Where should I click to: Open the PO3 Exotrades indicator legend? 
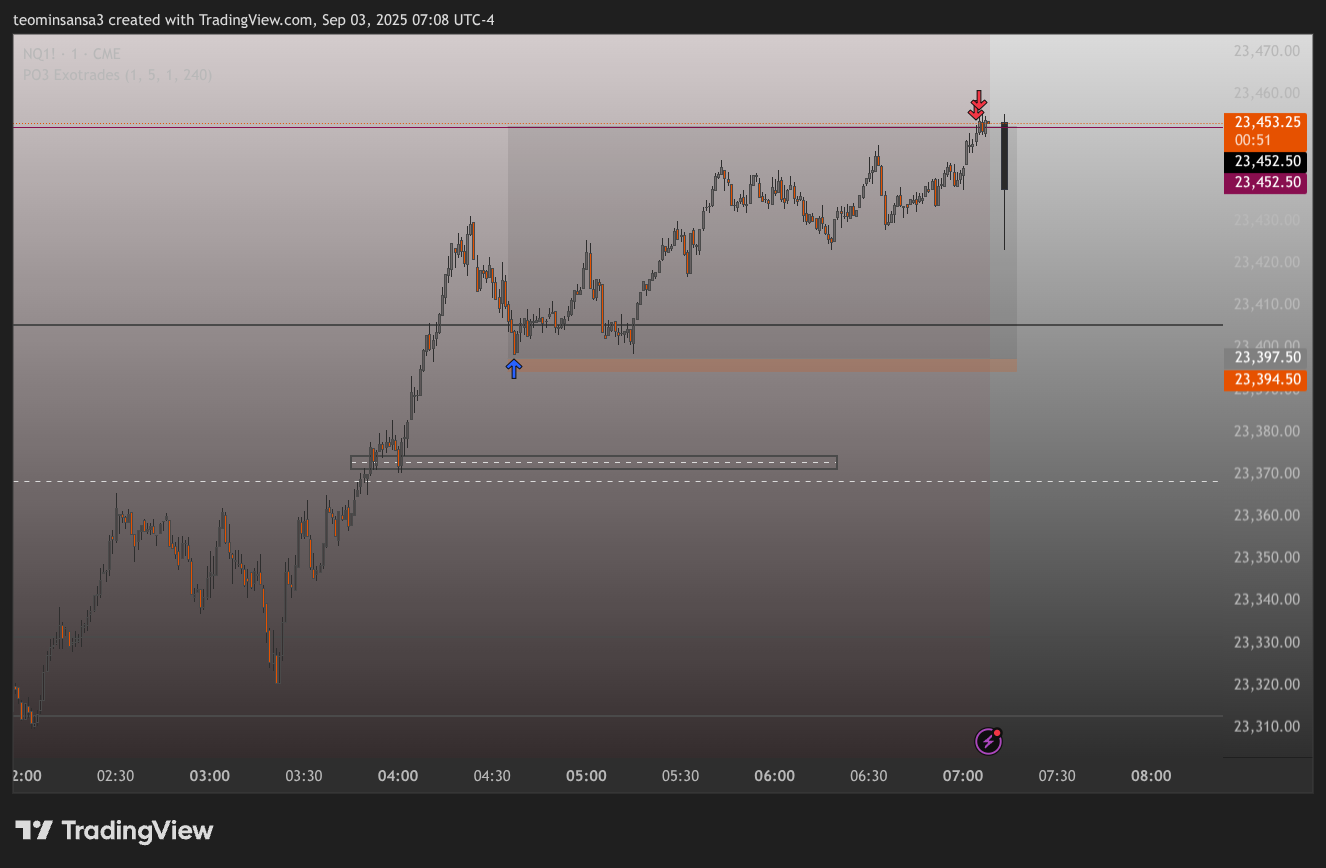pyautogui.click(x=118, y=74)
